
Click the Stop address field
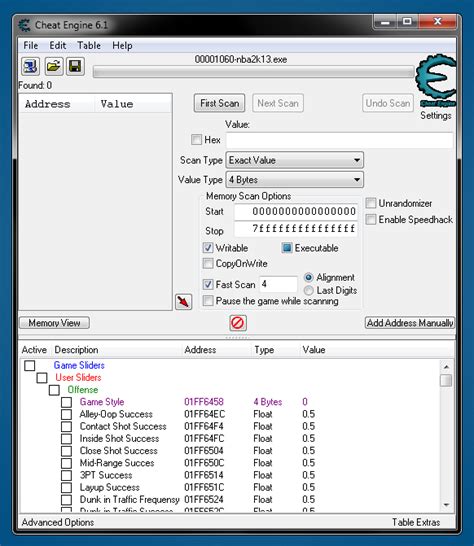point(296,229)
